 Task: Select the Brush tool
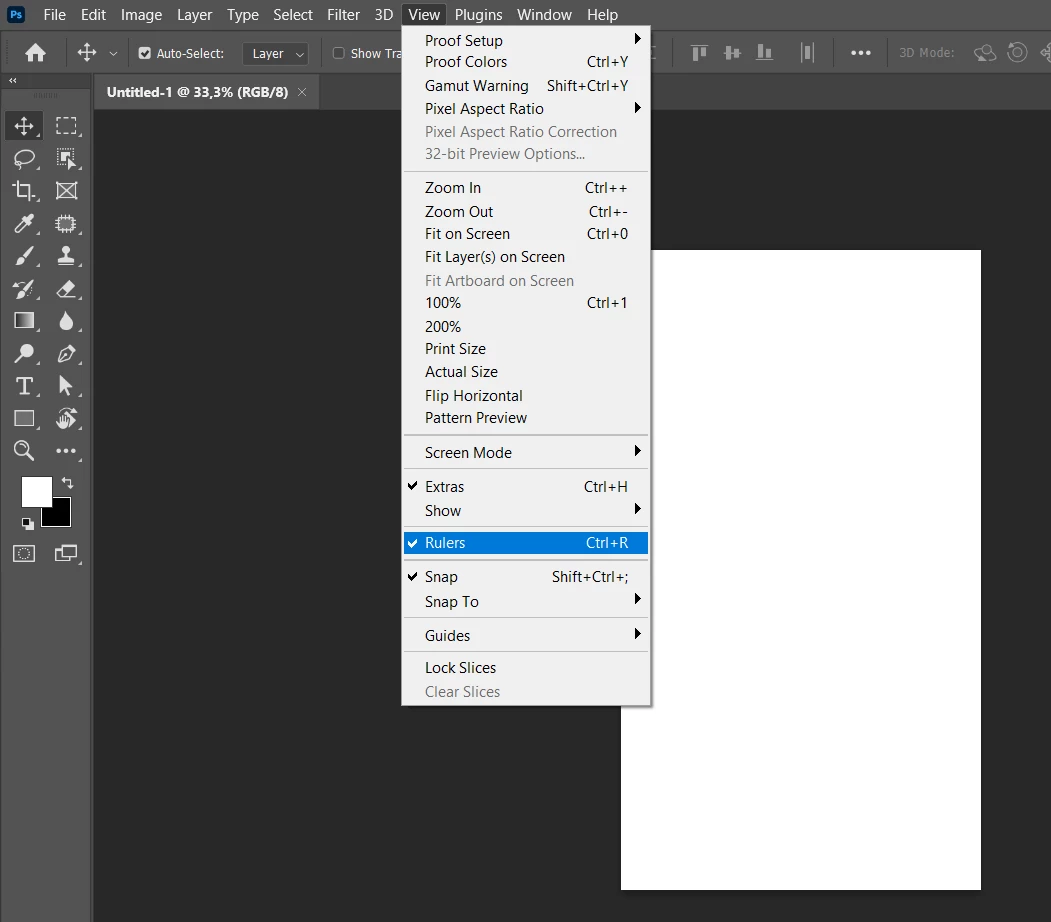[24, 255]
